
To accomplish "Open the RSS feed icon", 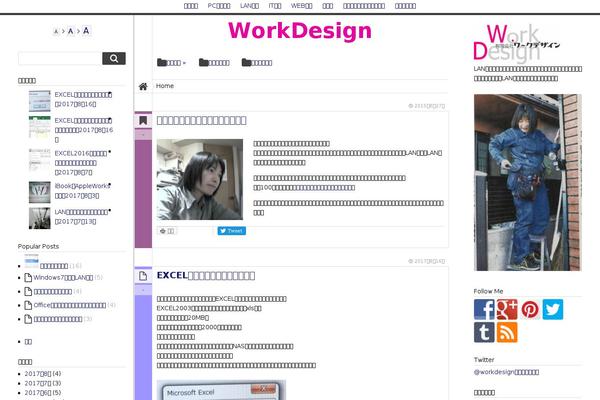I will coord(507,332).
